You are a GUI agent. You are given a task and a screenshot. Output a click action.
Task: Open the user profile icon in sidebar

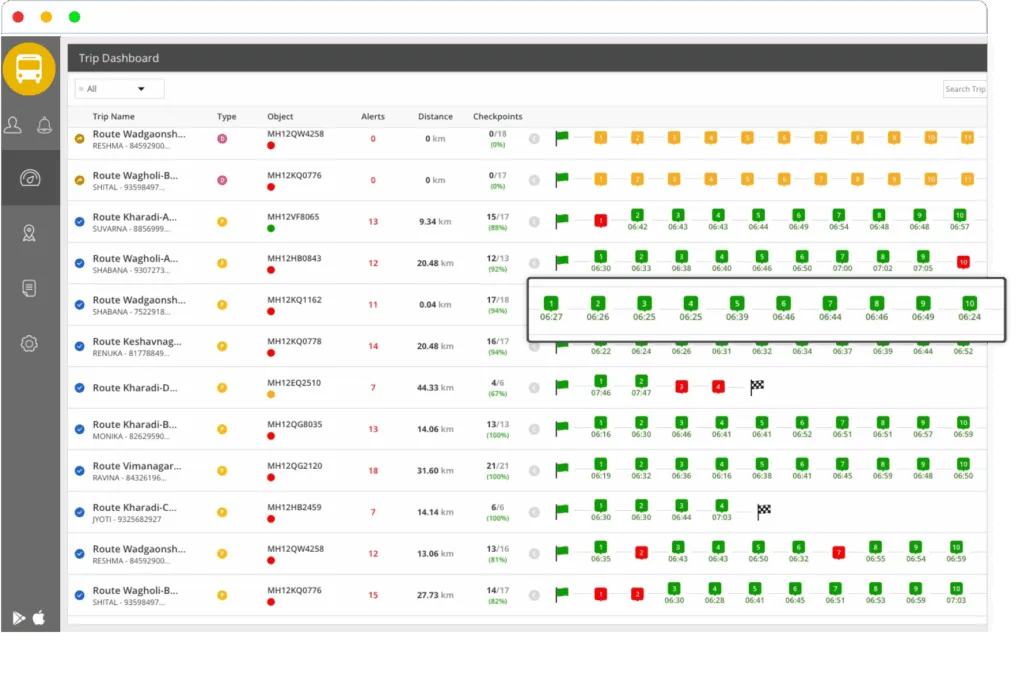point(13,125)
